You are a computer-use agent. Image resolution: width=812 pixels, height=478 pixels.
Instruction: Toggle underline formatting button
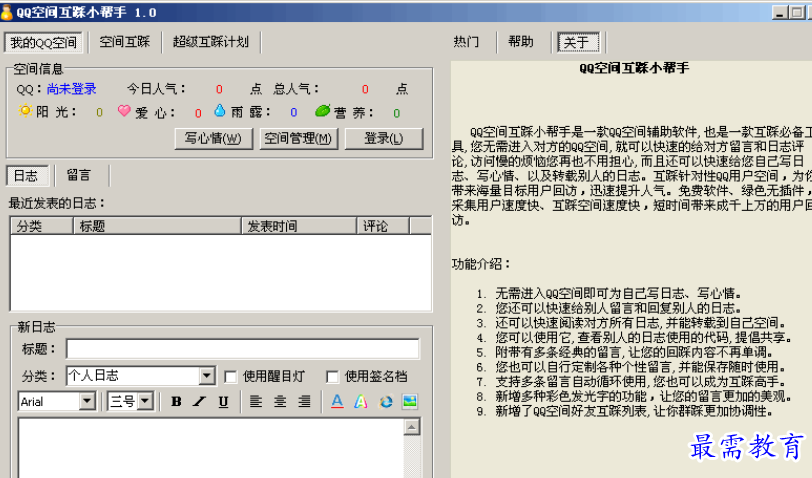[x=223, y=401]
